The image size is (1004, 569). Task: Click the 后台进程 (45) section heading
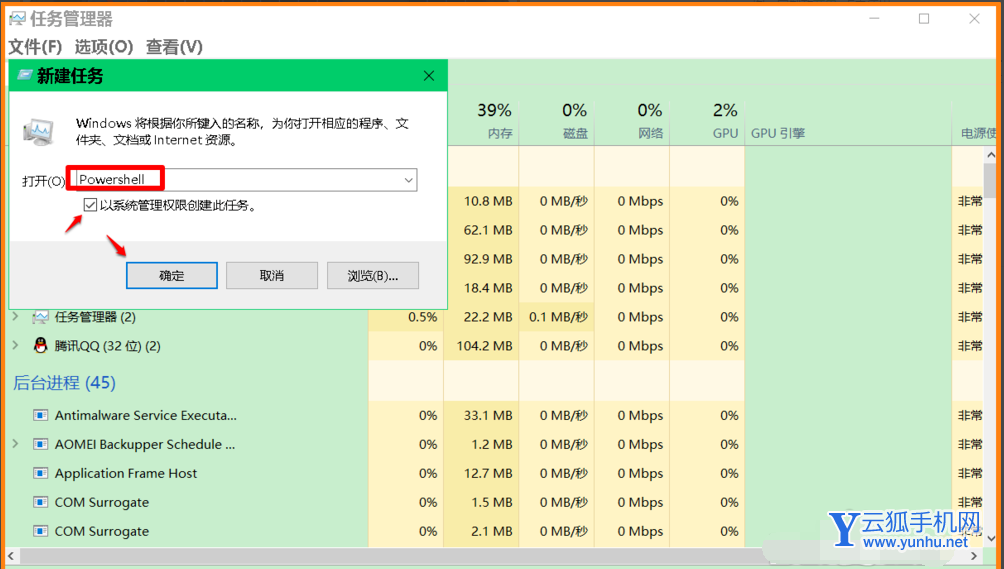[64, 383]
